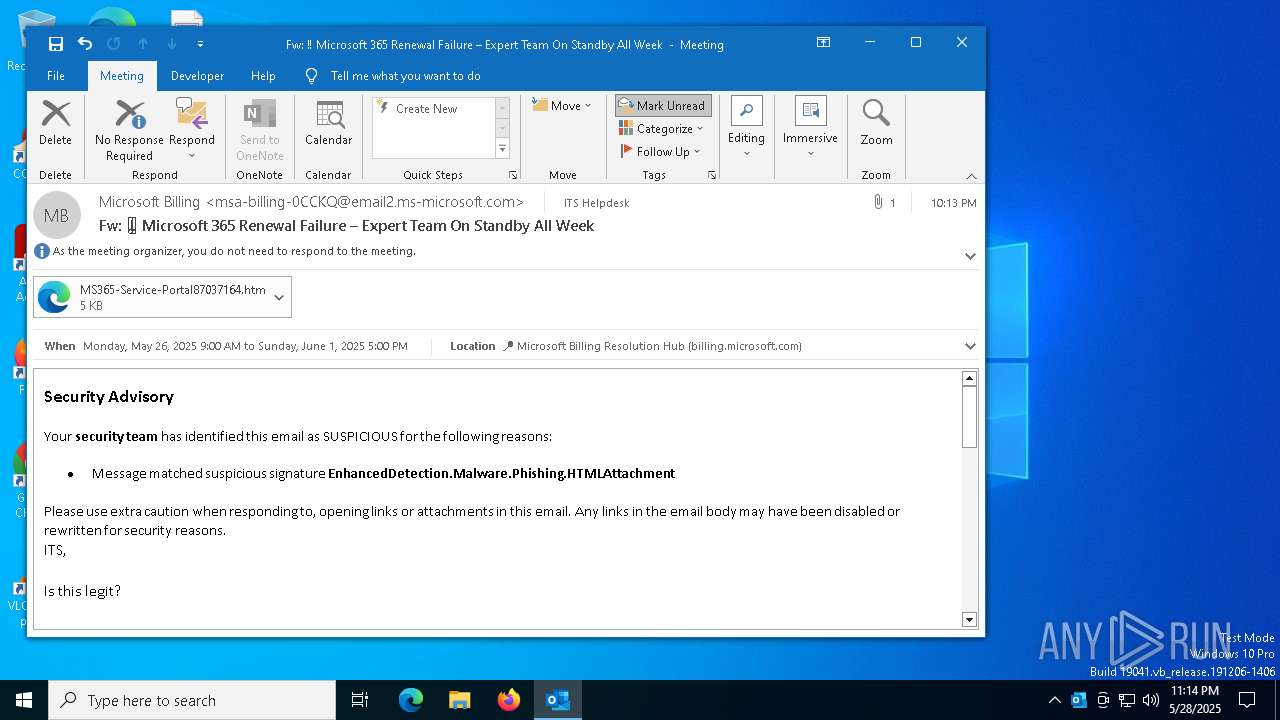Open the Categorize dropdown
The width and height of the screenshot is (1280, 720).
[662, 128]
